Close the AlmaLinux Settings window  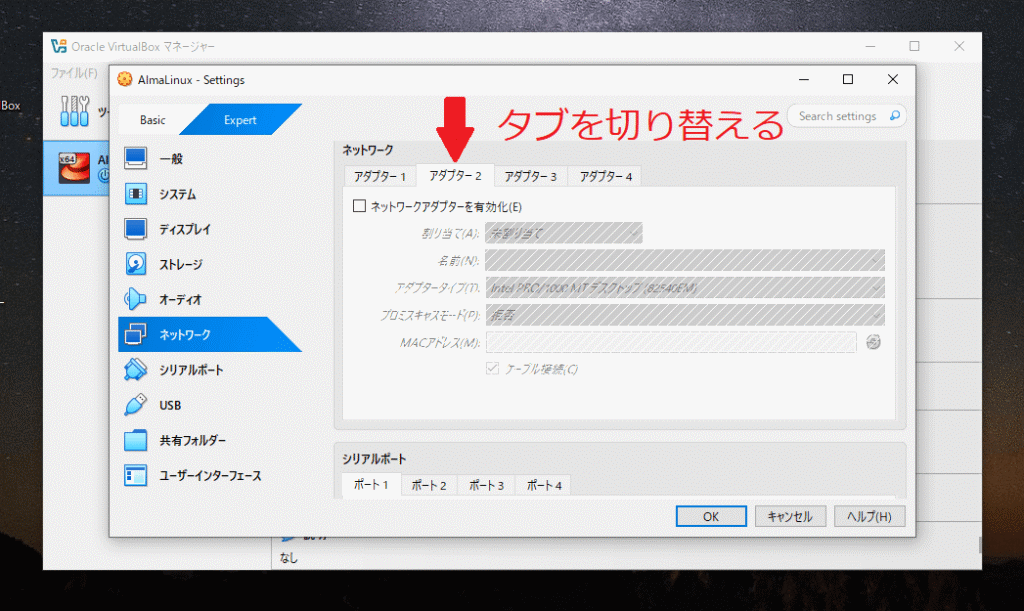point(893,80)
